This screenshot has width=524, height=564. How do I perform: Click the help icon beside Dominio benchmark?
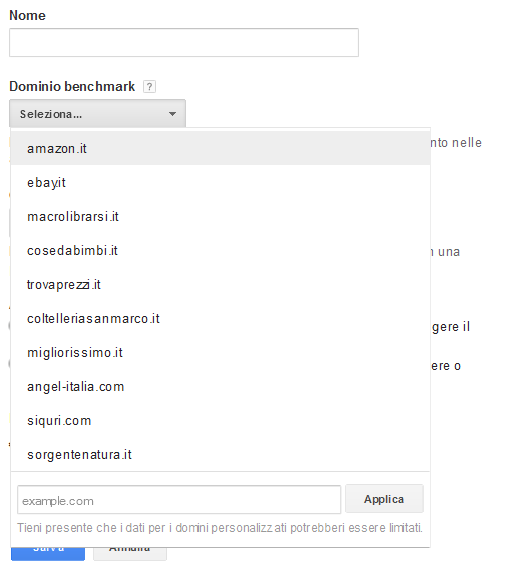click(149, 87)
